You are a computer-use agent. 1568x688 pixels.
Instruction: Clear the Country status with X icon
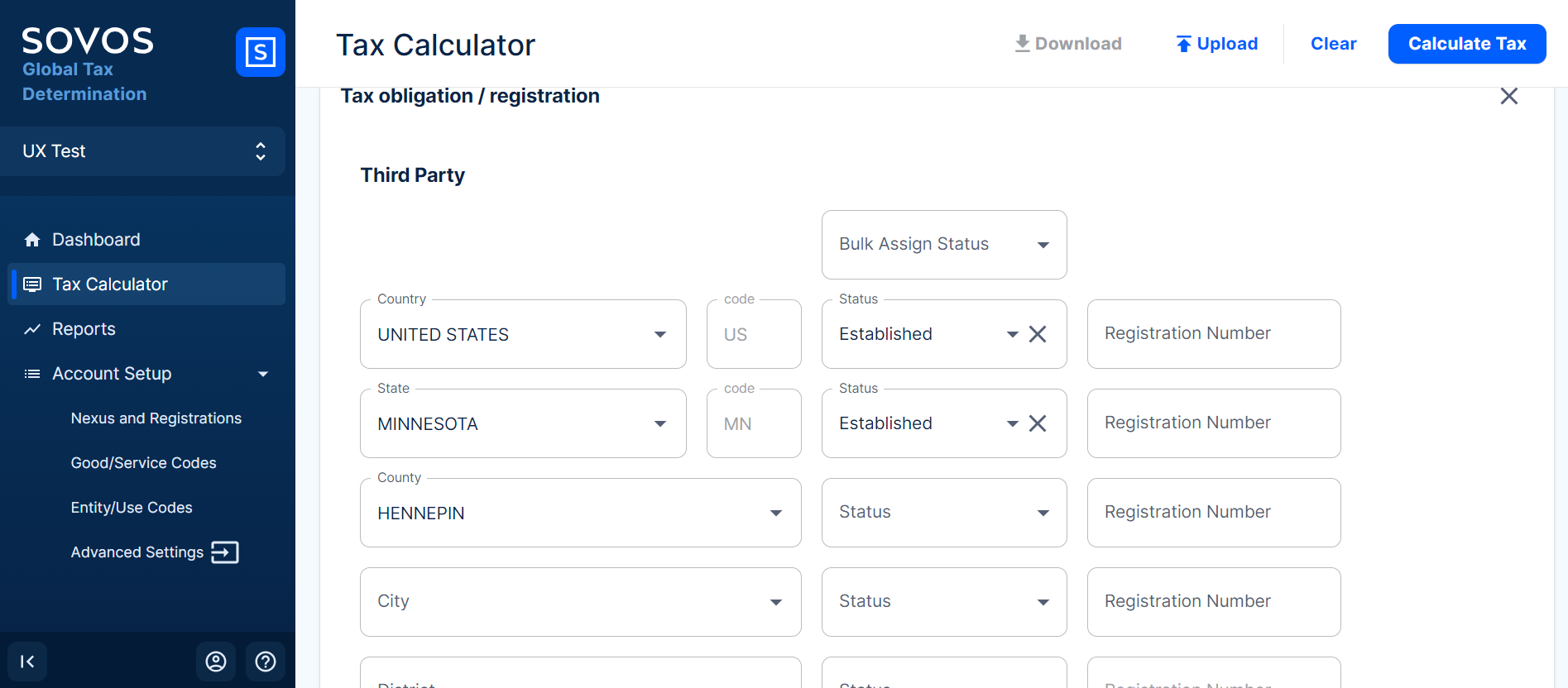(x=1038, y=334)
